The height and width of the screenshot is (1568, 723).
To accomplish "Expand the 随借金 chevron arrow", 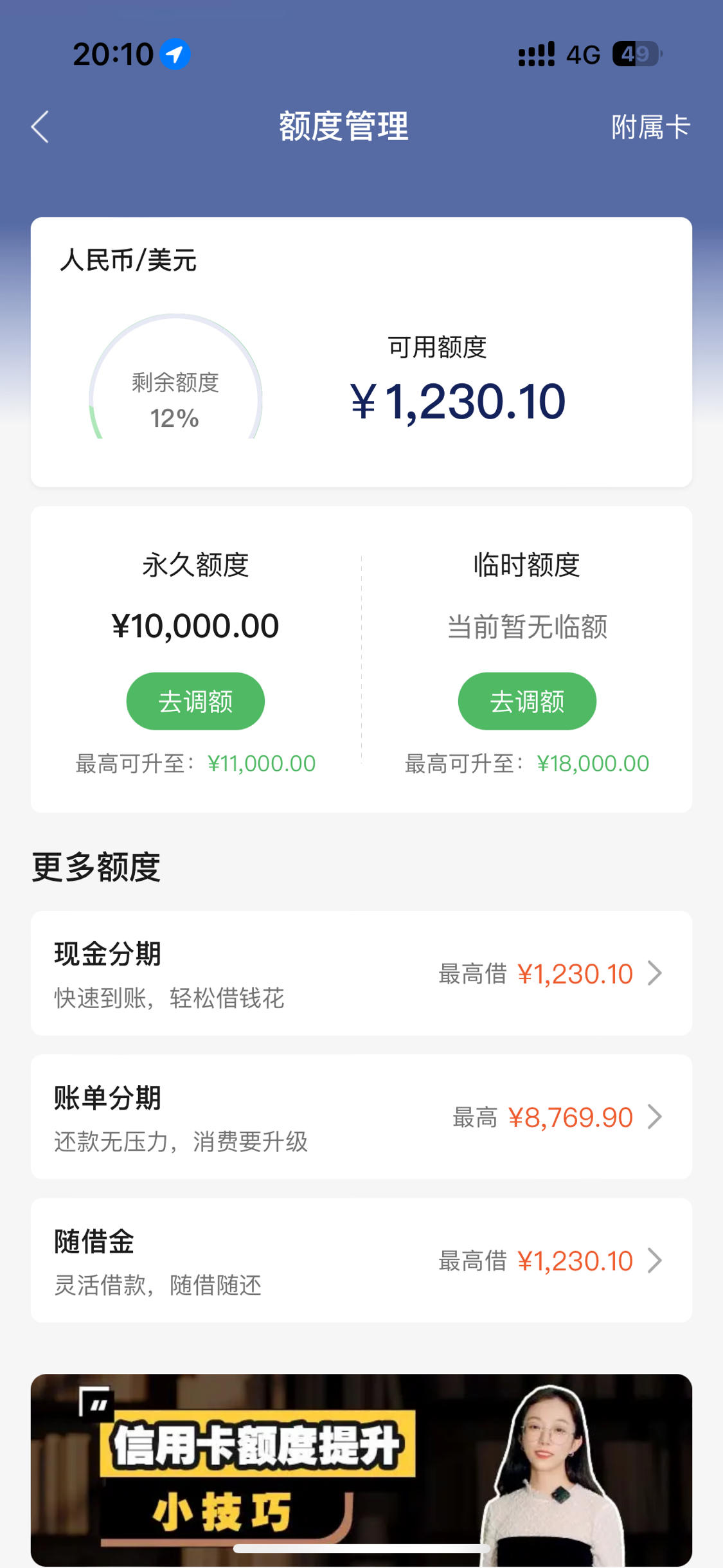I will click(x=654, y=1261).
